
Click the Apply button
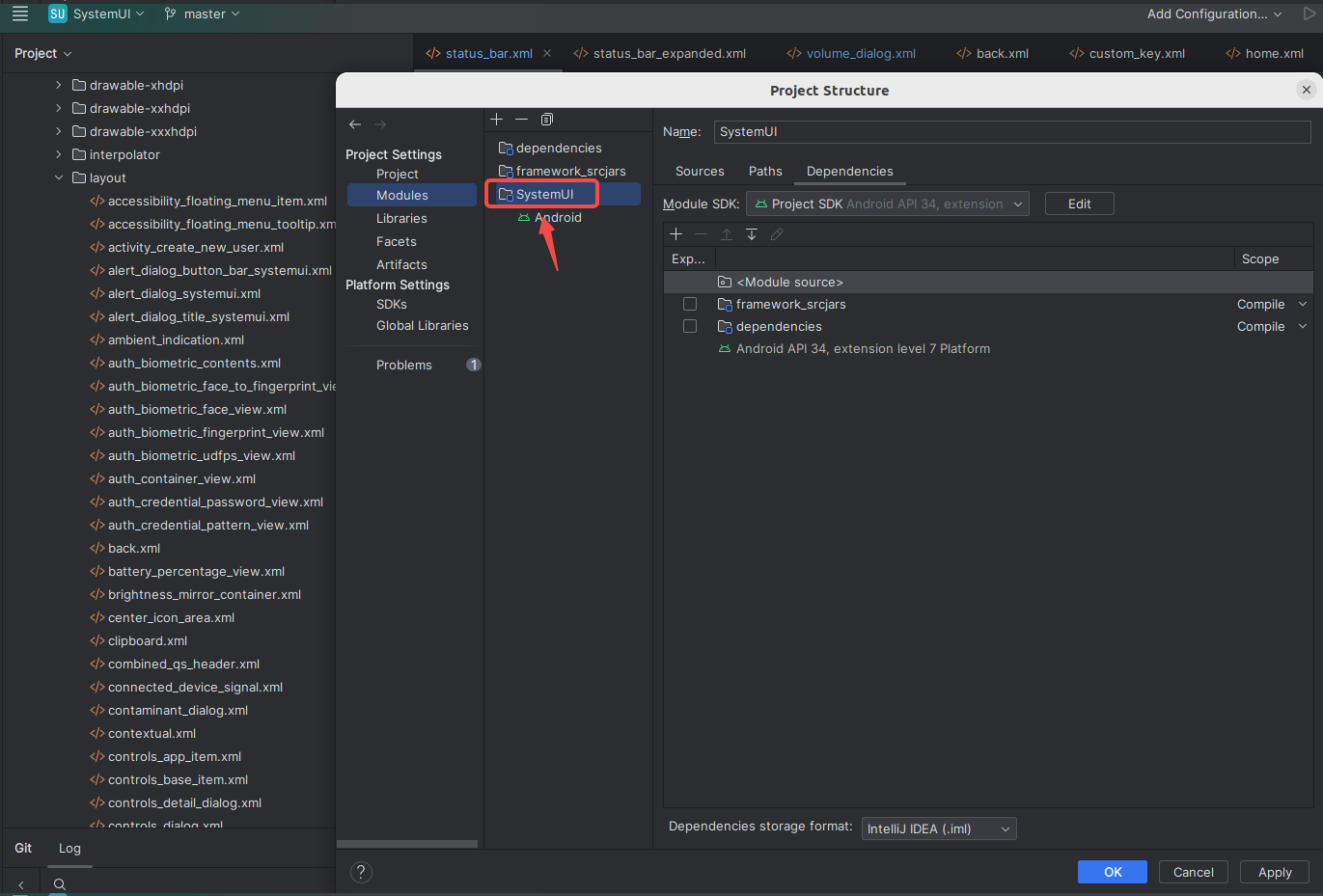(x=1274, y=871)
